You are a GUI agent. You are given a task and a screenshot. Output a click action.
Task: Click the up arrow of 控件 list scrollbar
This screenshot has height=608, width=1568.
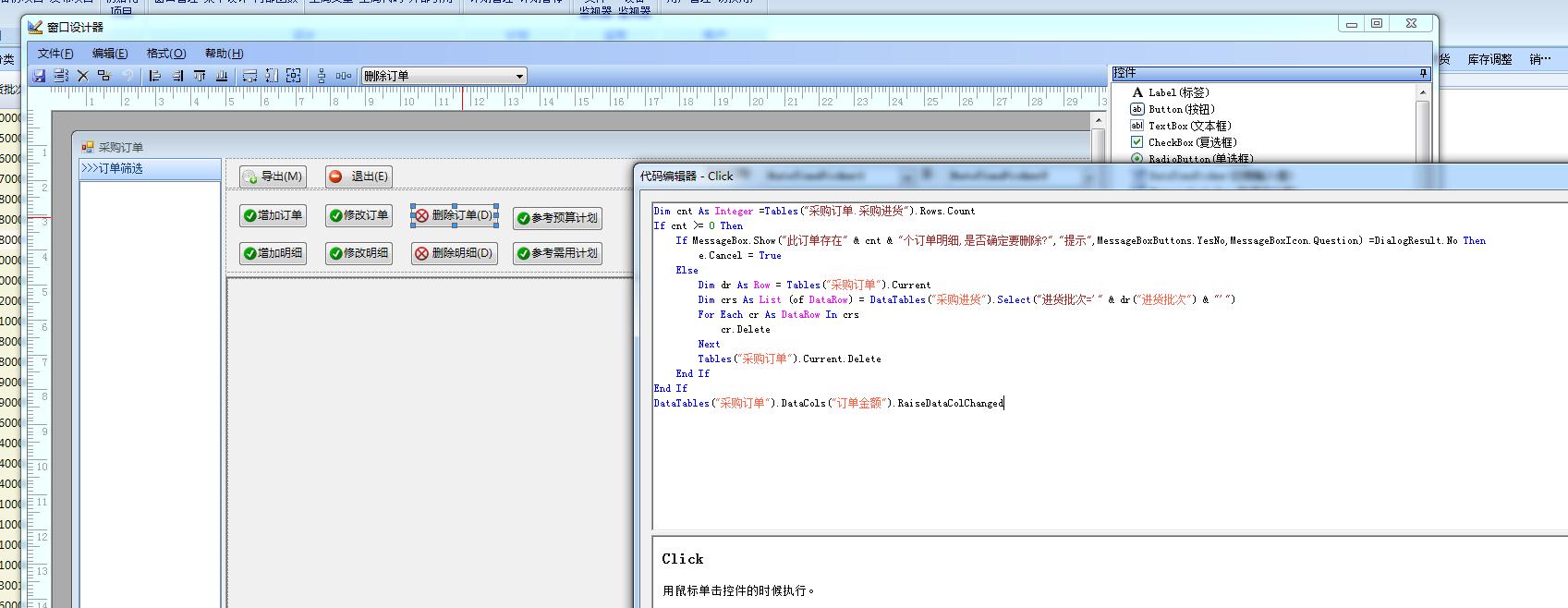(x=1423, y=92)
